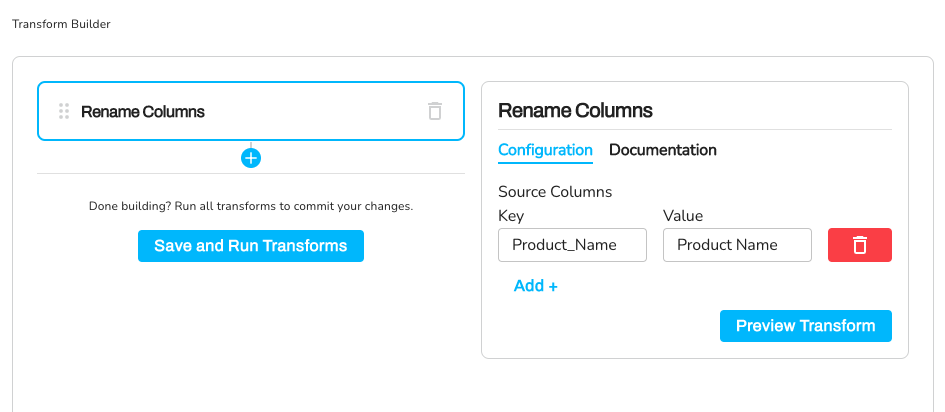Add a new transform with the plus circle
Image resolution: width=945 pixels, height=412 pixels.
251,158
